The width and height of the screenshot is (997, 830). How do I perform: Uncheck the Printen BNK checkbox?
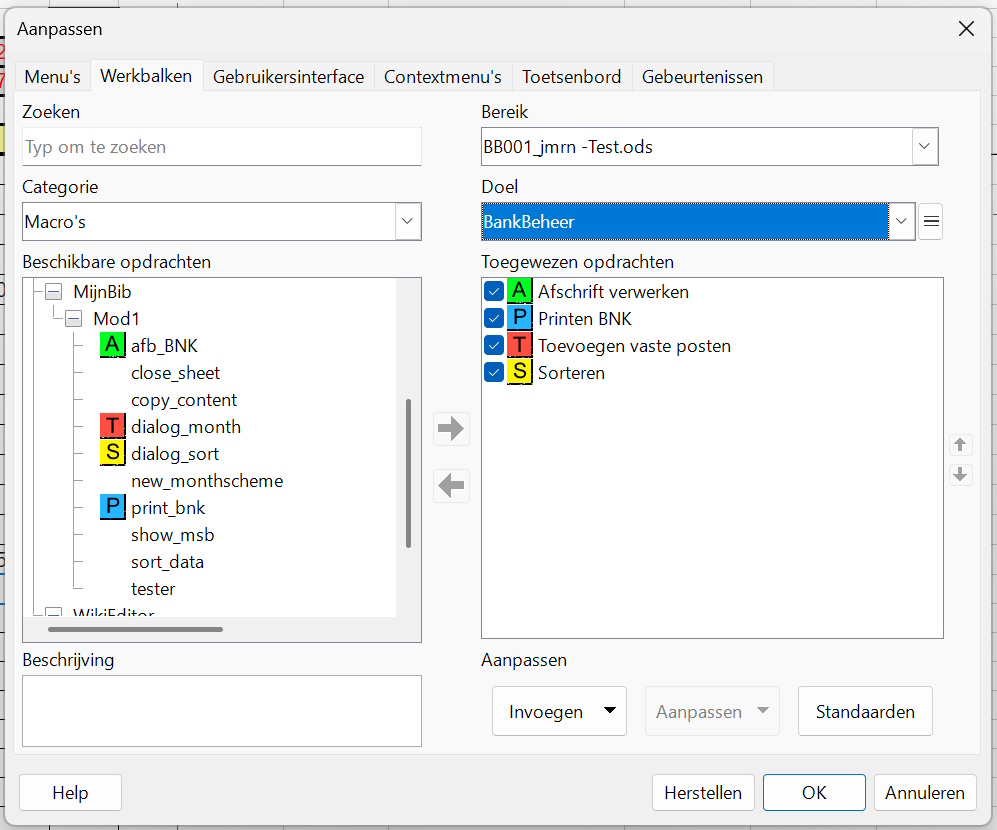[x=494, y=319]
